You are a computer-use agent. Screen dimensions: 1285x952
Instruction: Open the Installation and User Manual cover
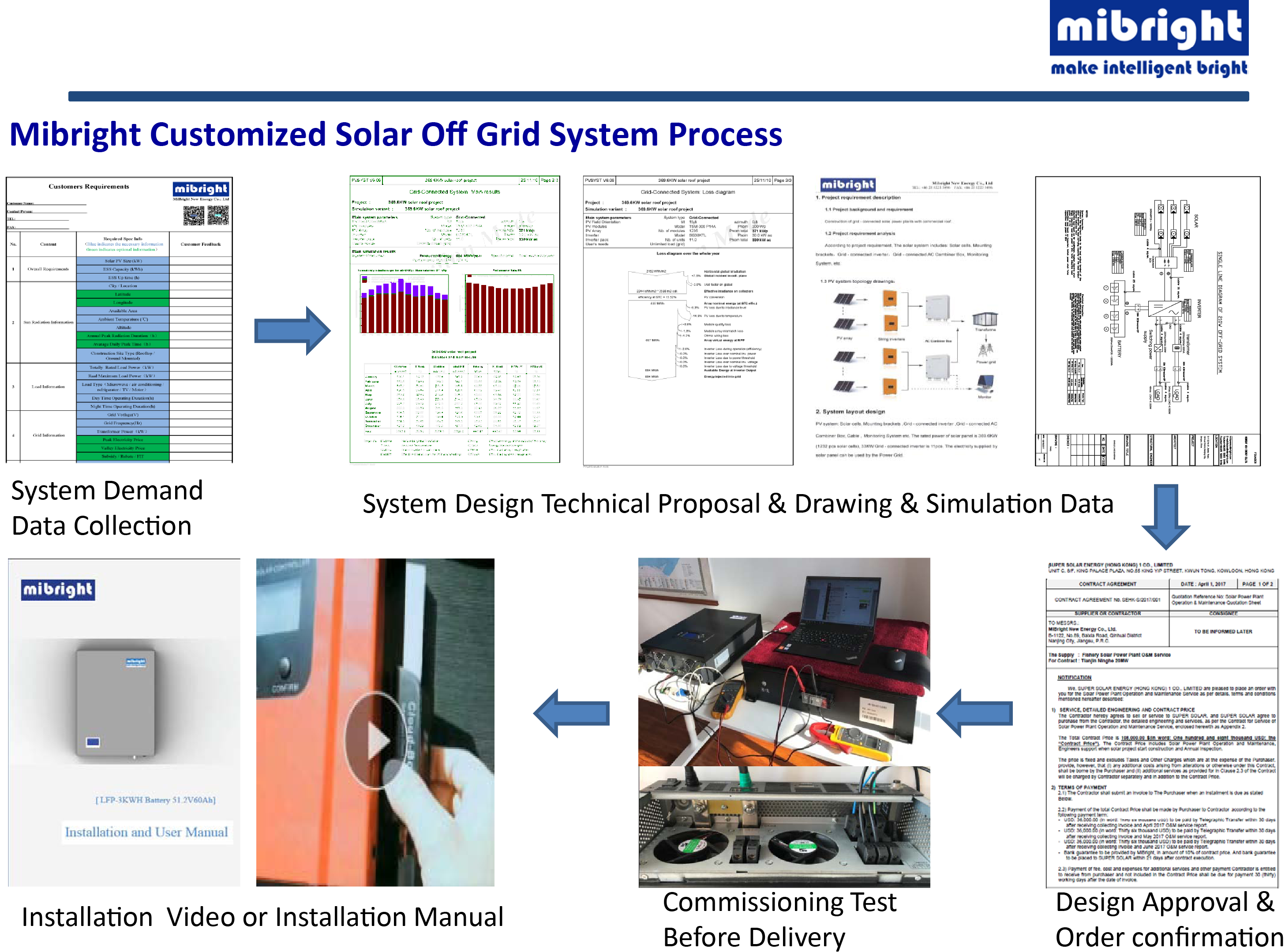(x=124, y=723)
